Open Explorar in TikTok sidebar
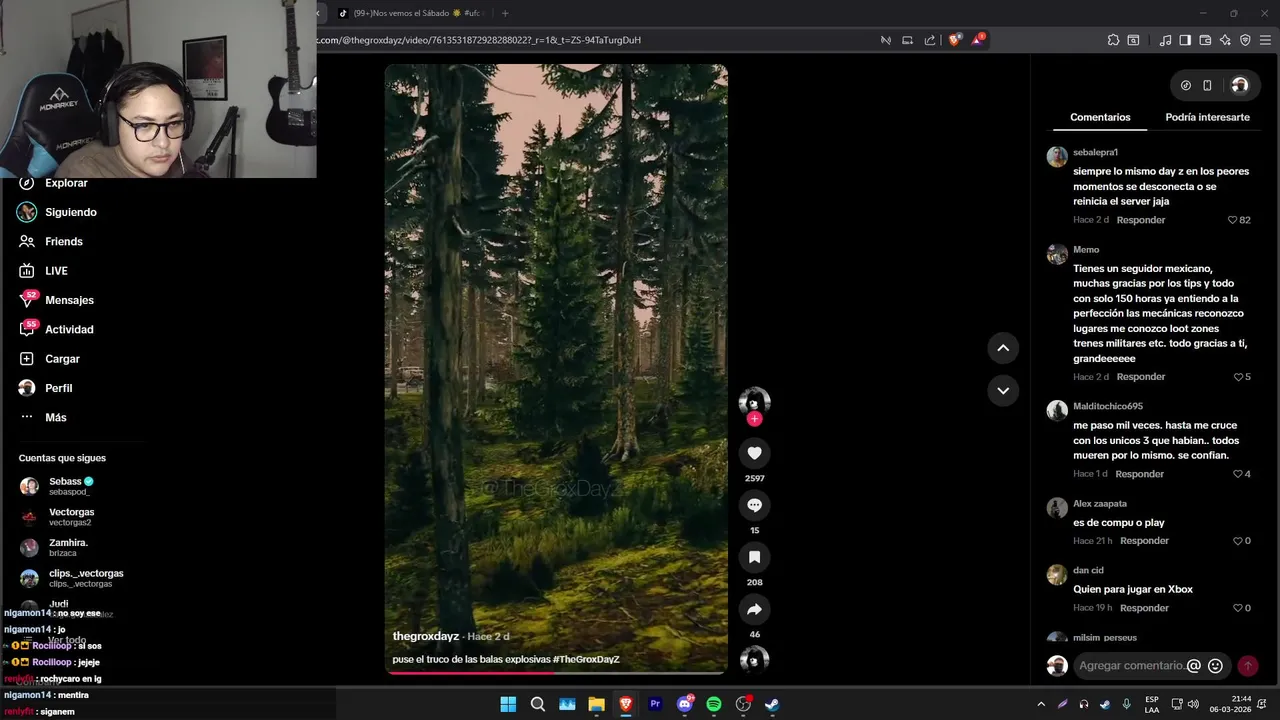This screenshot has width=1280, height=720. [56, 183]
